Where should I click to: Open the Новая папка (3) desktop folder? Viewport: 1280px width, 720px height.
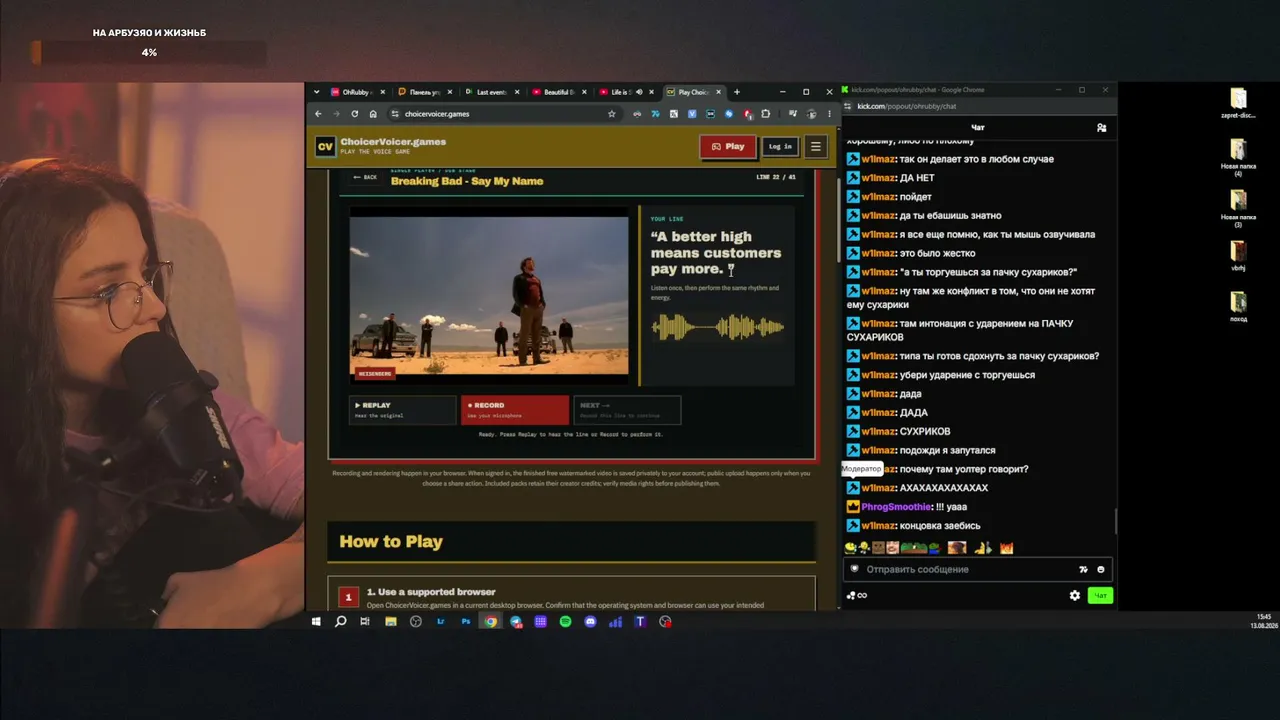pyautogui.click(x=1238, y=208)
